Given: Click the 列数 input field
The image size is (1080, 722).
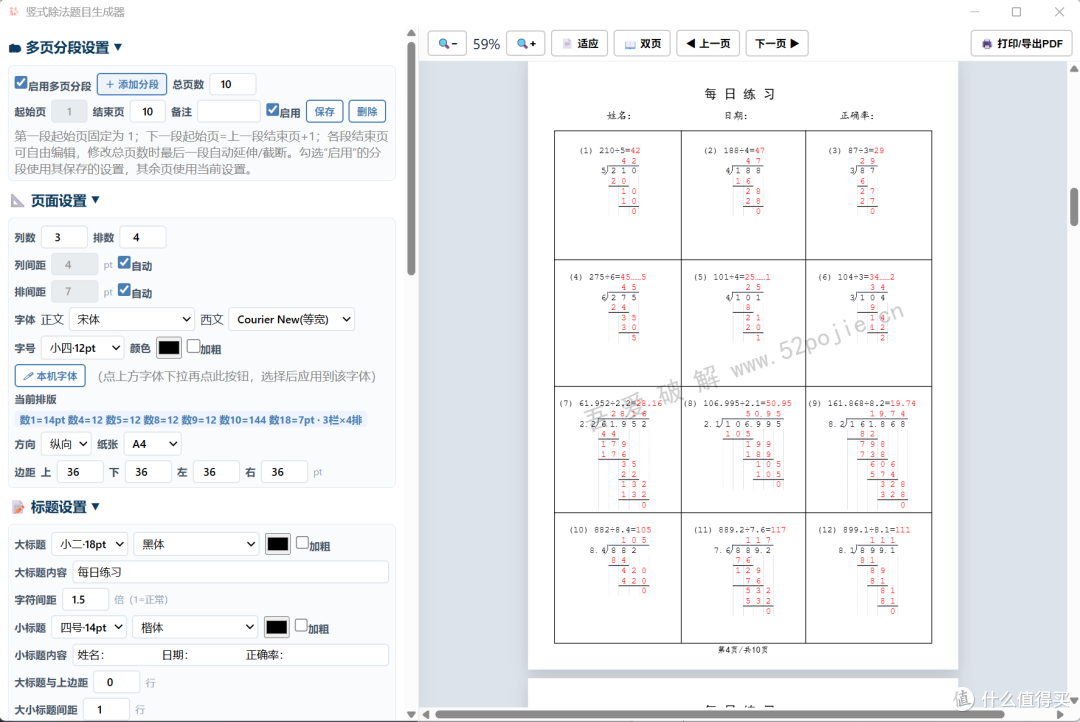Looking at the screenshot, I should pyautogui.click(x=64, y=237).
